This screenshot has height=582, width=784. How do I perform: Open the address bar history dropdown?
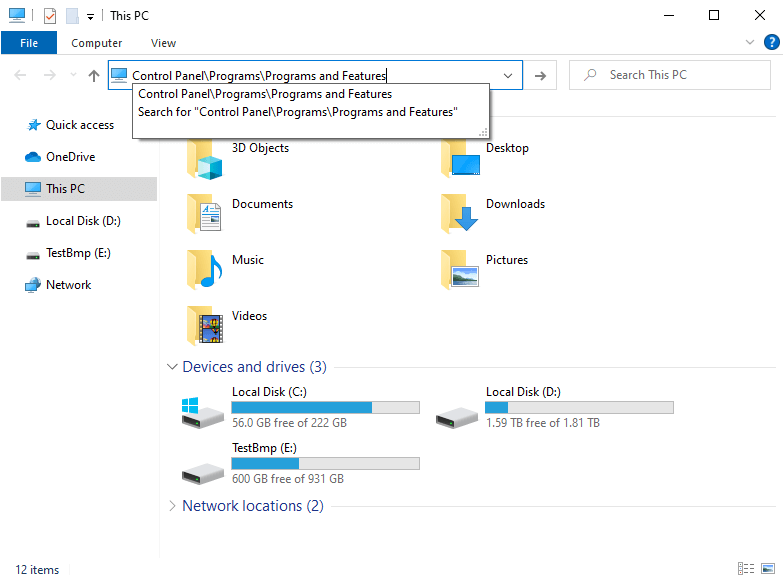(508, 76)
